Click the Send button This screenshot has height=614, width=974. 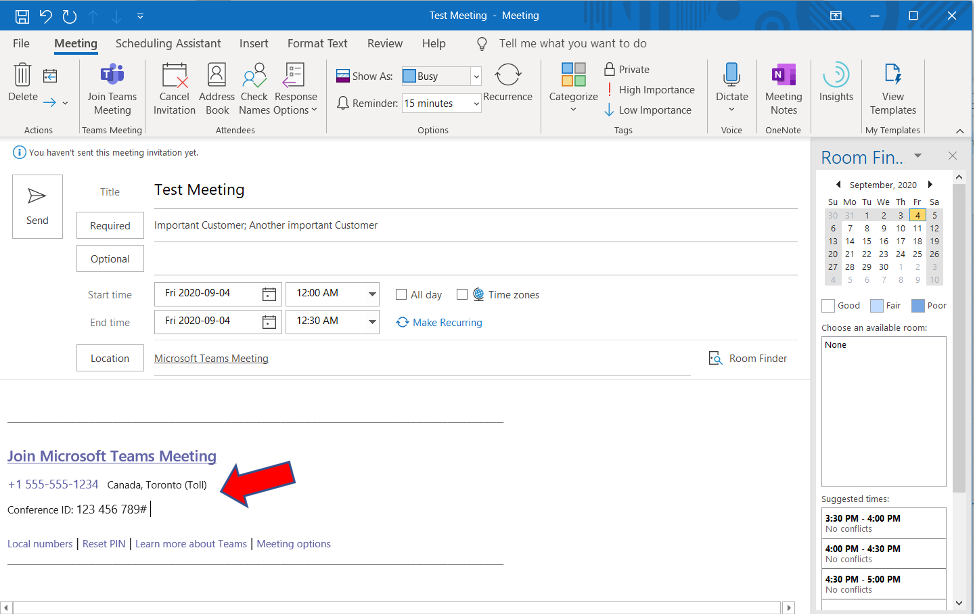point(37,206)
